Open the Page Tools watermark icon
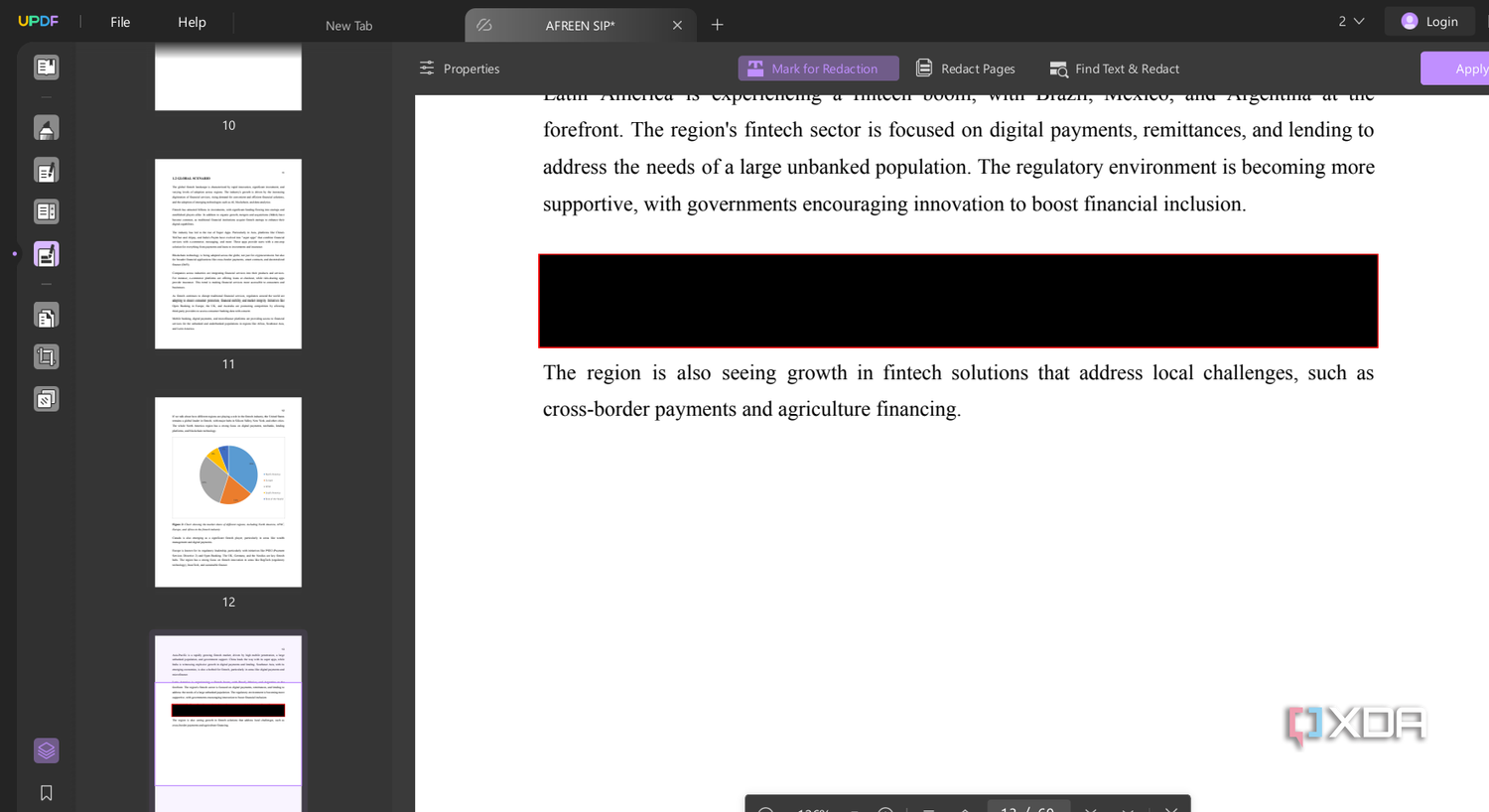The height and width of the screenshot is (812, 1489). click(x=46, y=399)
